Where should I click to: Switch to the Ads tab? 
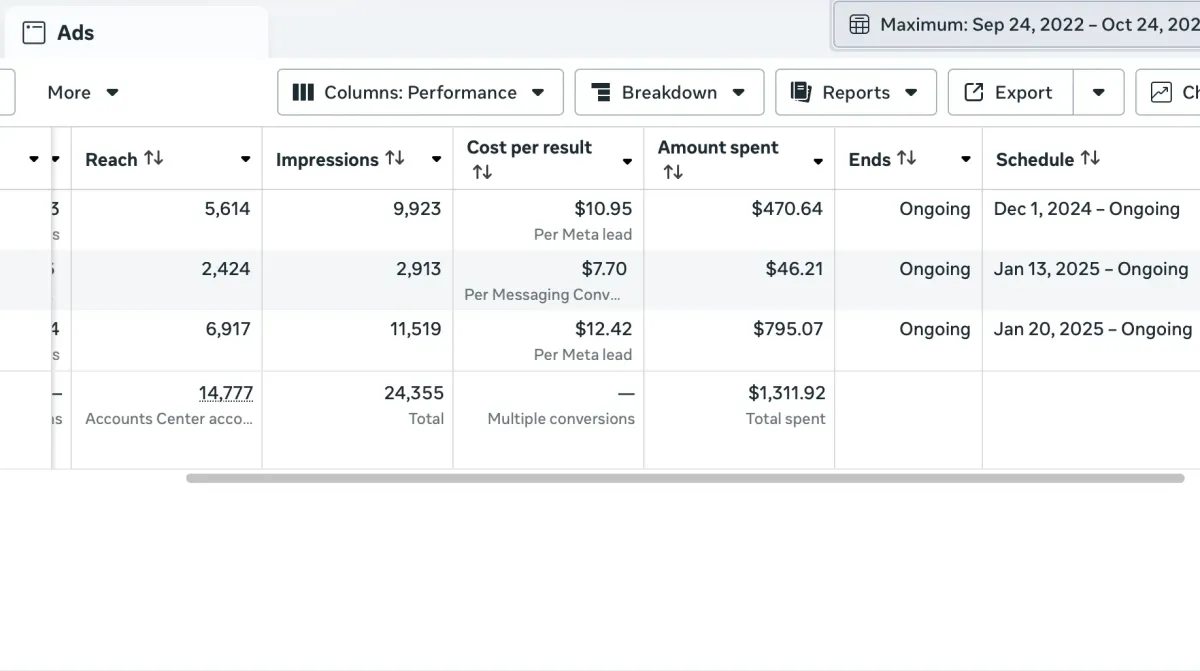75,33
